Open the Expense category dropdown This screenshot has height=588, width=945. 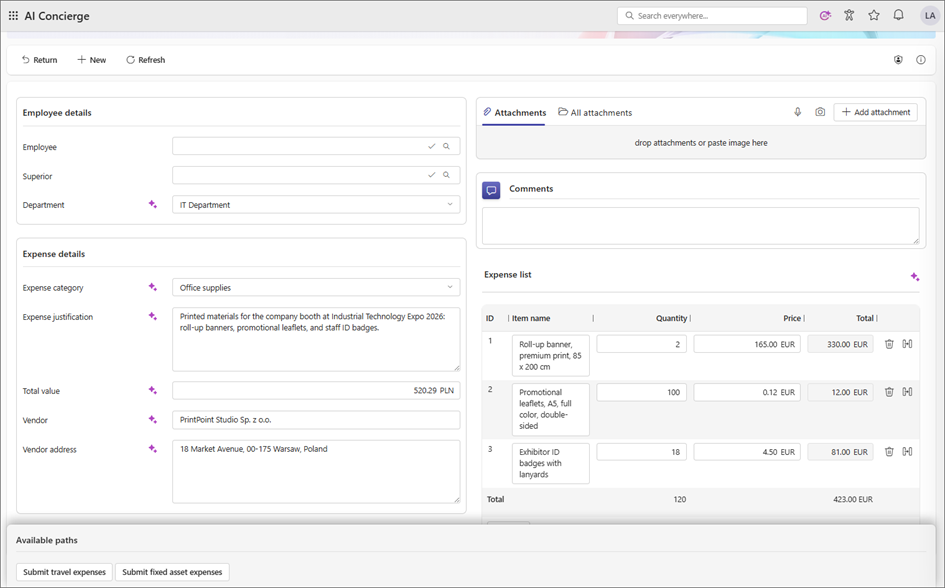(450, 288)
